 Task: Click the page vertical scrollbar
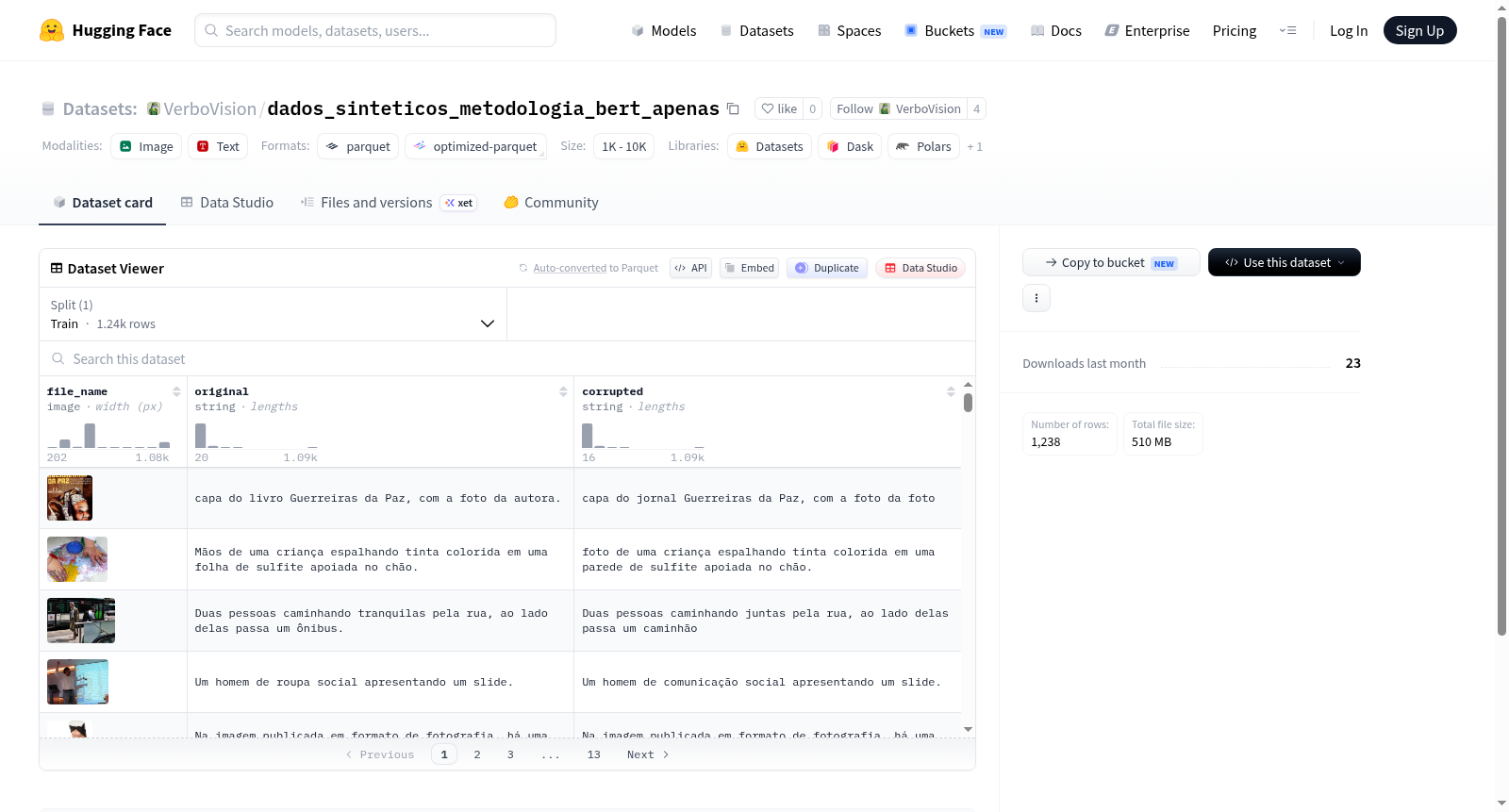pos(1501,325)
